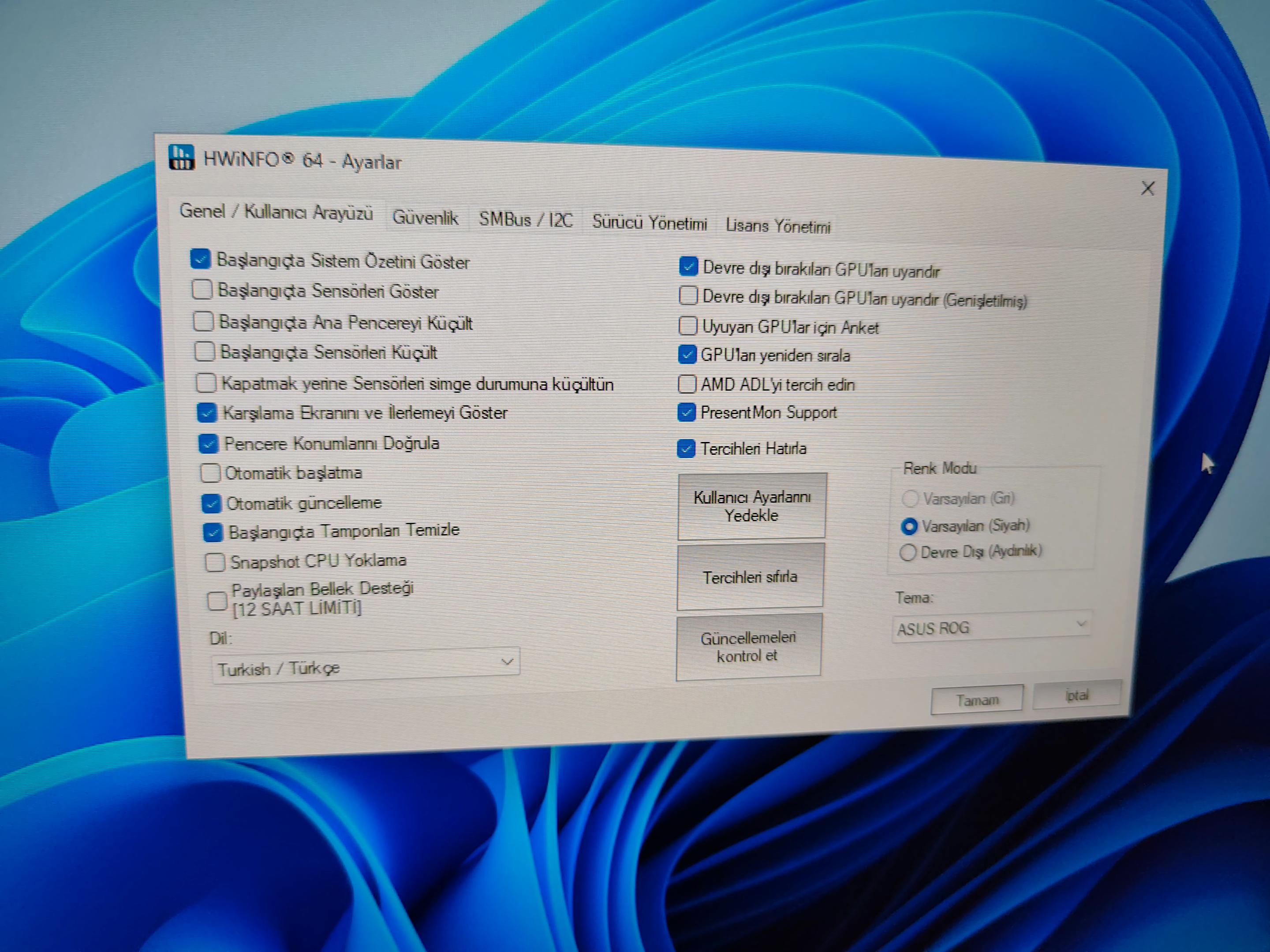Expand the Tema dropdown showing ASUS ROG

coord(992,627)
